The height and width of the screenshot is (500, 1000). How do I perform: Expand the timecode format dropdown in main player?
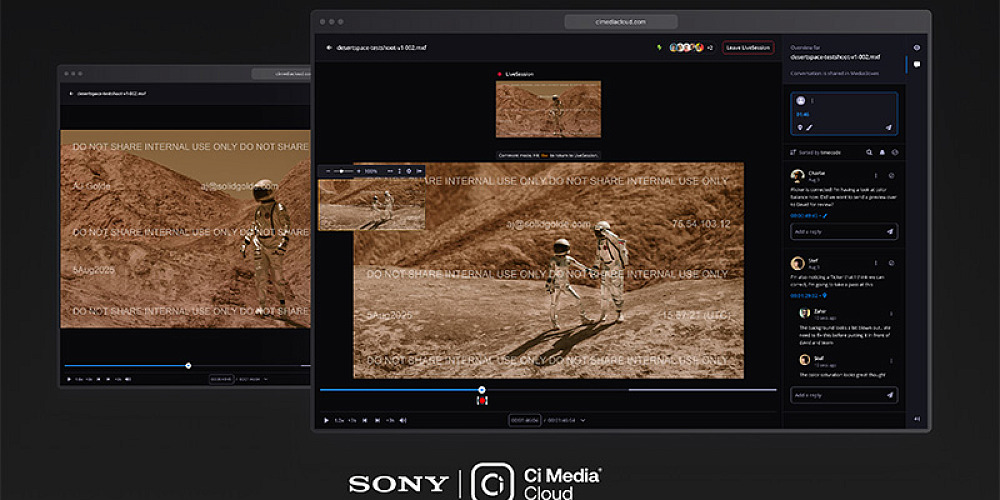click(x=583, y=420)
